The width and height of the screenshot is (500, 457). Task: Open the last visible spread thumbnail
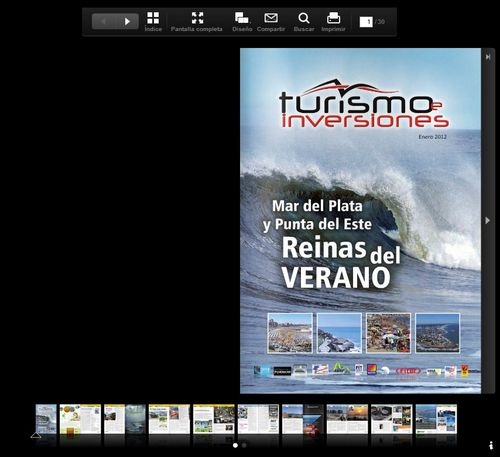coord(436,419)
